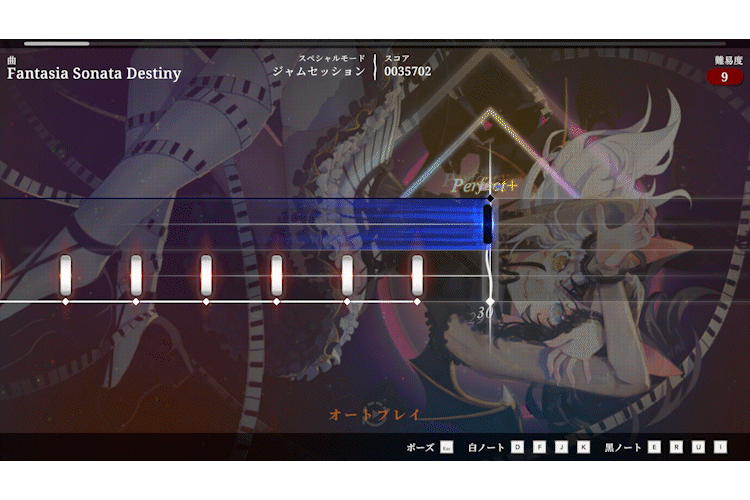This screenshot has height=500, width=750.
Task: Click the black diamond atop the judgment line
Action: (490, 198)
